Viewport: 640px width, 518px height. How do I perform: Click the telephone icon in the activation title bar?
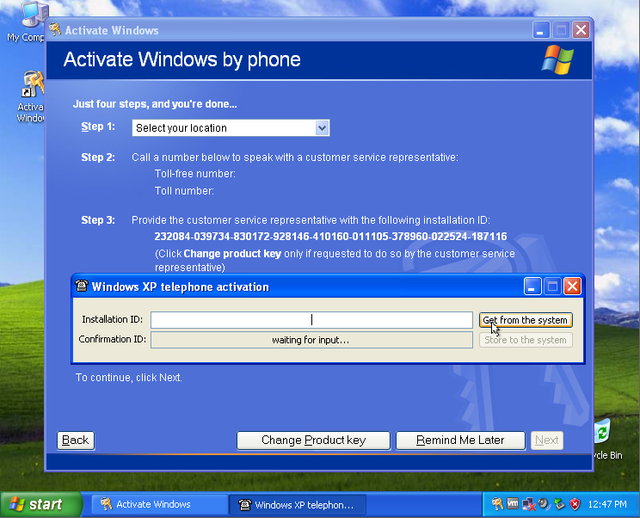tap(81, 286)
